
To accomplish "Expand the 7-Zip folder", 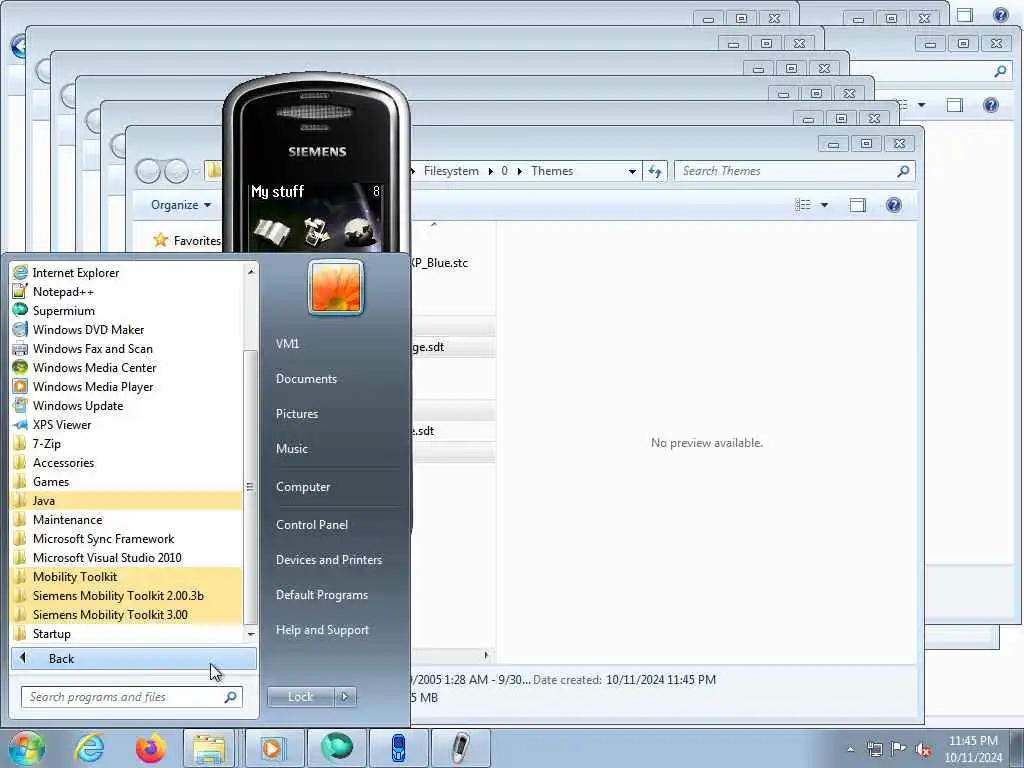I will [127, 443].
